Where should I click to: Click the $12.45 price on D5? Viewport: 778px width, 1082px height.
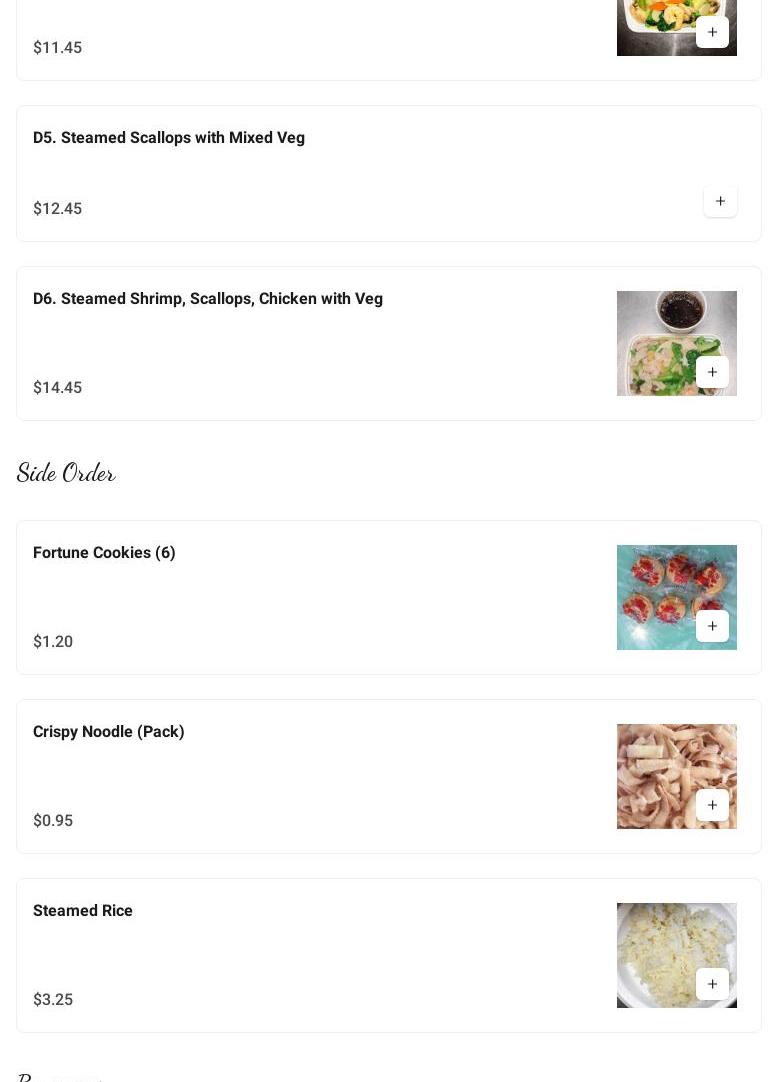[x=58, y=209]
